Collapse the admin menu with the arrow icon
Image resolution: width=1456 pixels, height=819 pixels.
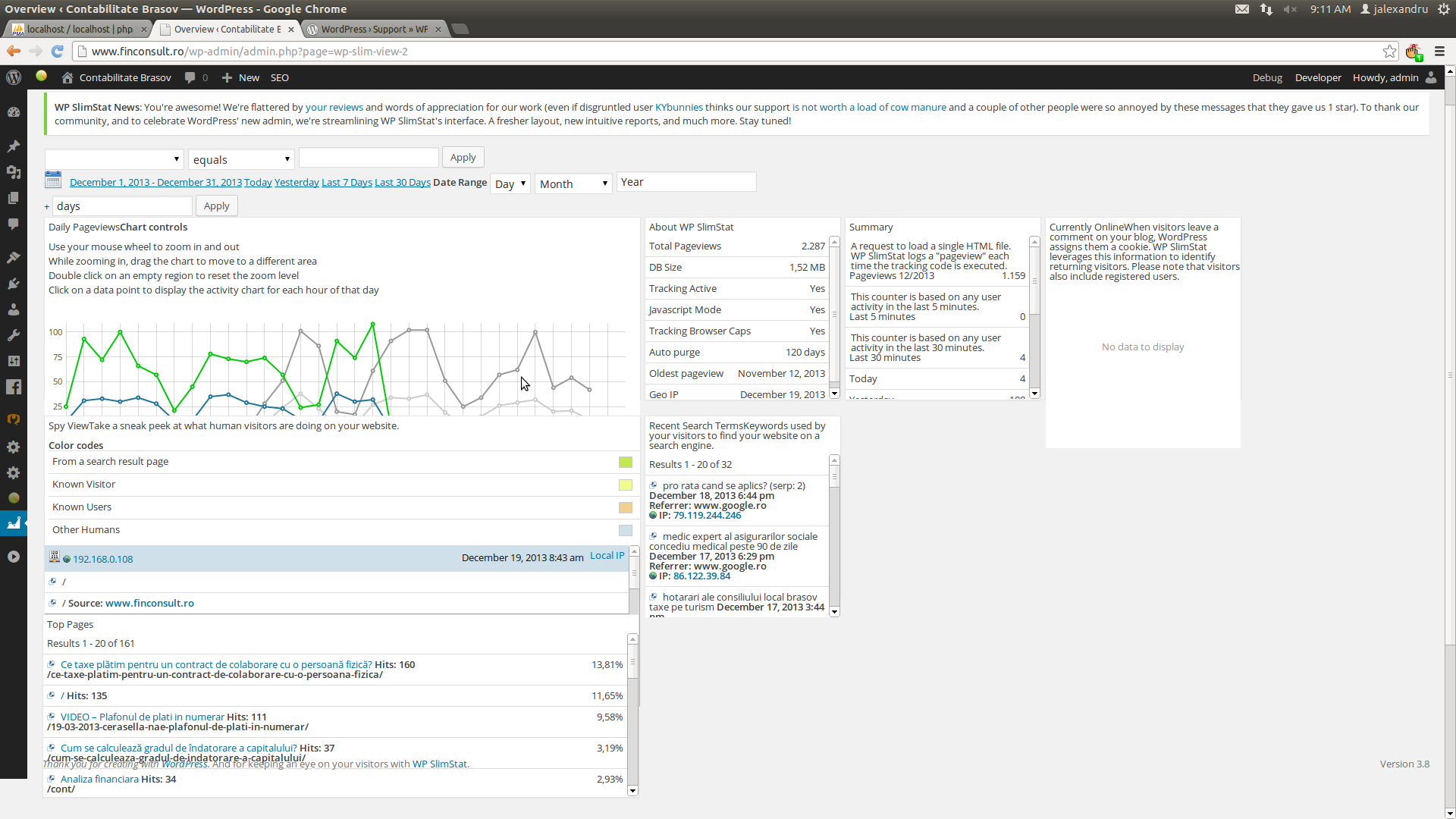(x=14, y=557)
